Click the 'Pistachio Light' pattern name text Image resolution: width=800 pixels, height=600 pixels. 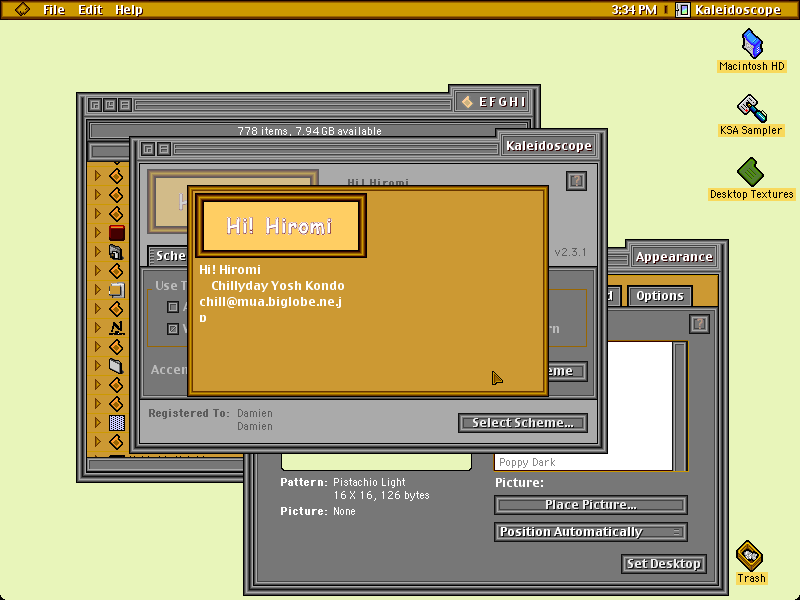[369, 482]
